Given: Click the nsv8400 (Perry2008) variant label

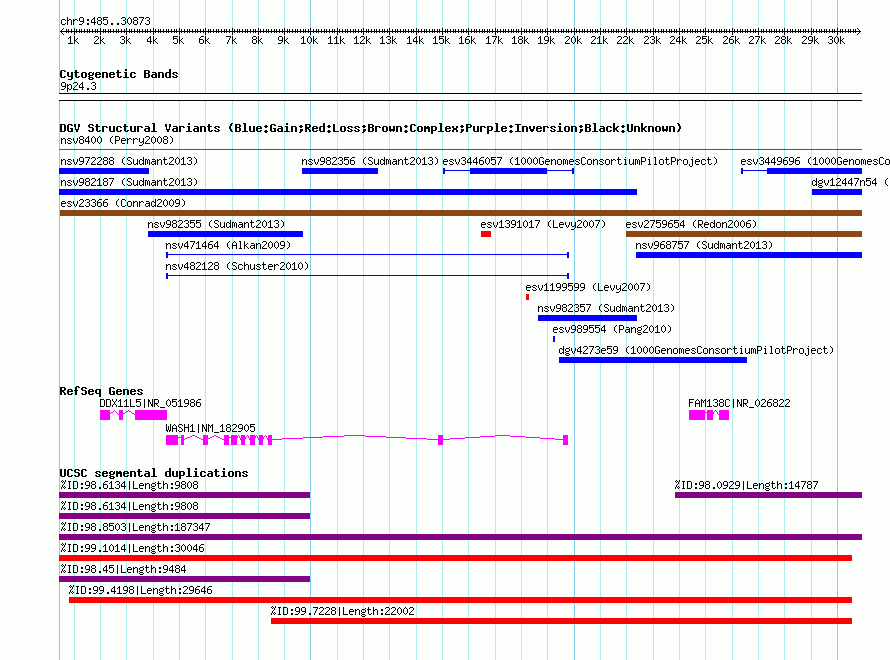Looking at the screenshot, I should 117,140.
